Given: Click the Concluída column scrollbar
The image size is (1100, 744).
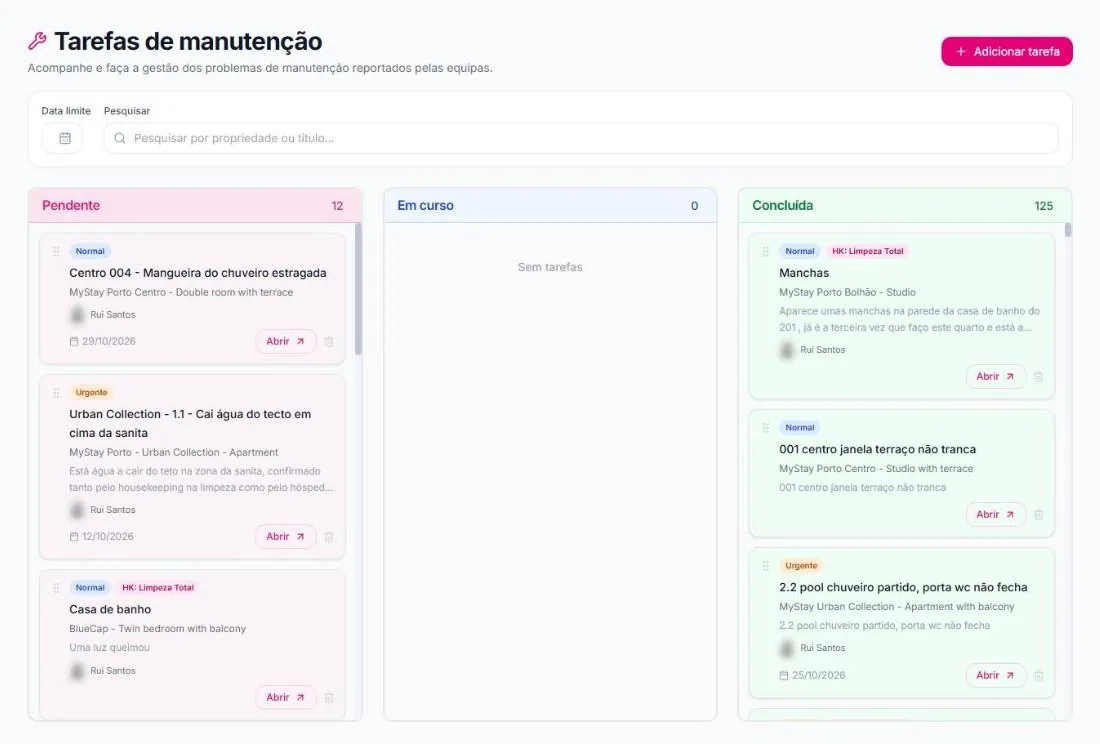Looking at the screenshot, I should click(x=1068, y=230).
